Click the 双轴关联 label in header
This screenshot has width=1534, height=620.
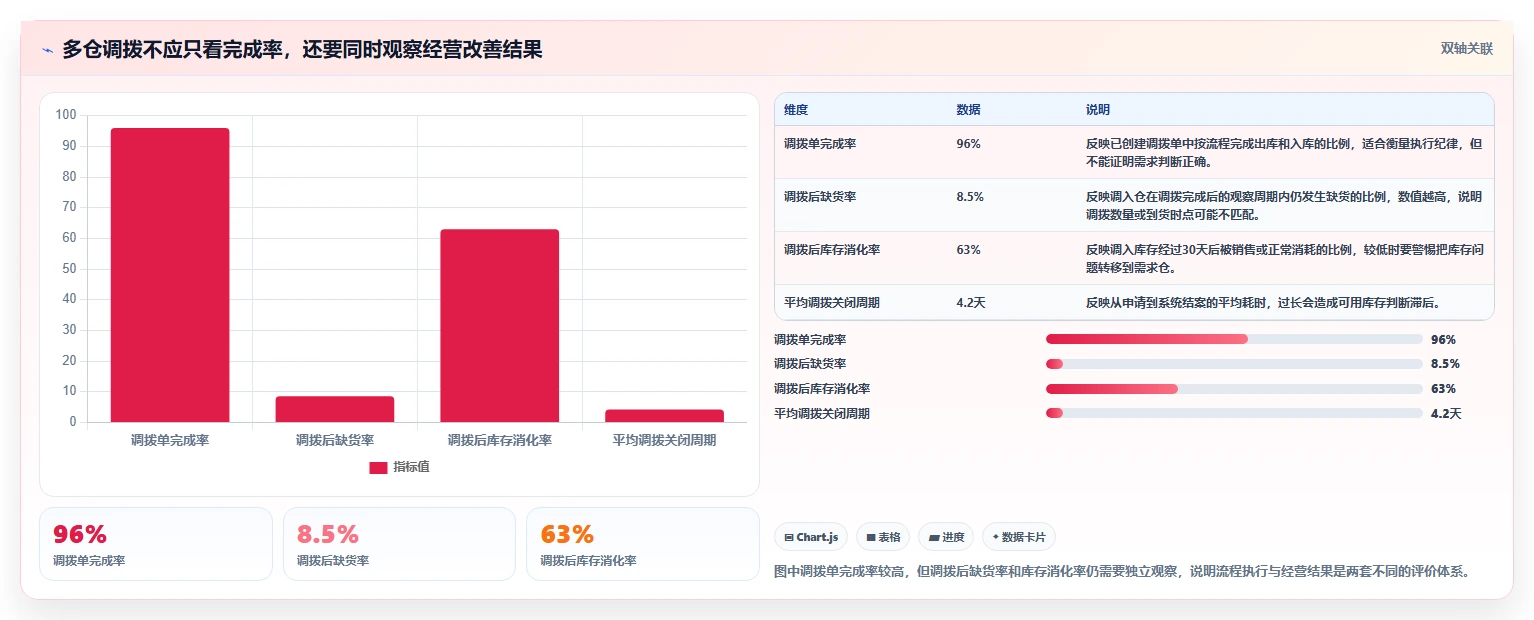1467,49
